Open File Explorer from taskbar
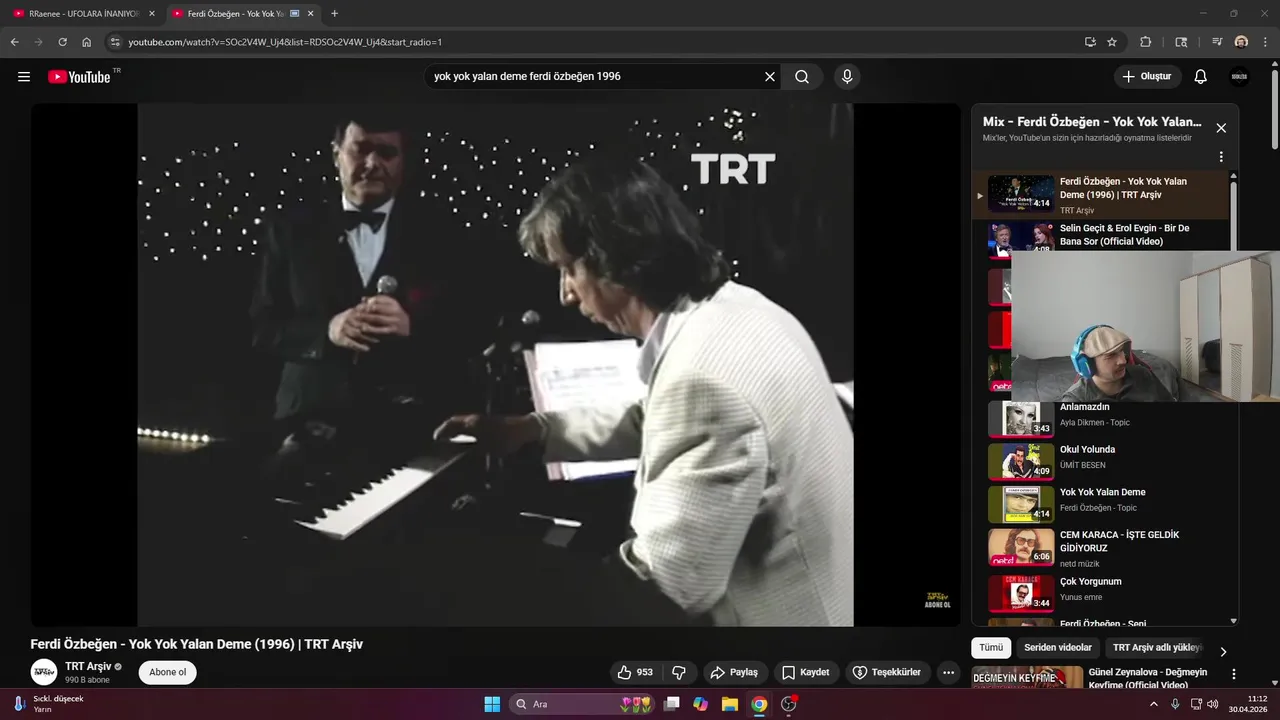1280x720 pixels. (x=730, y=704)
